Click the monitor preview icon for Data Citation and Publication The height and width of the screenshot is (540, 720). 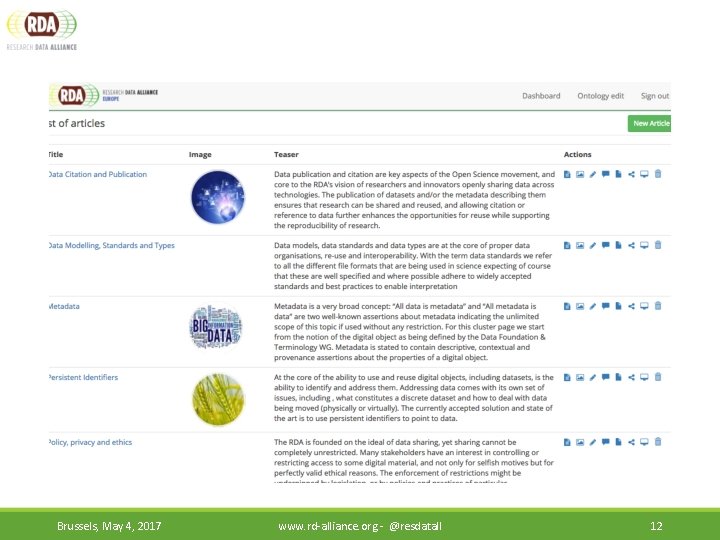coord(644,174)
